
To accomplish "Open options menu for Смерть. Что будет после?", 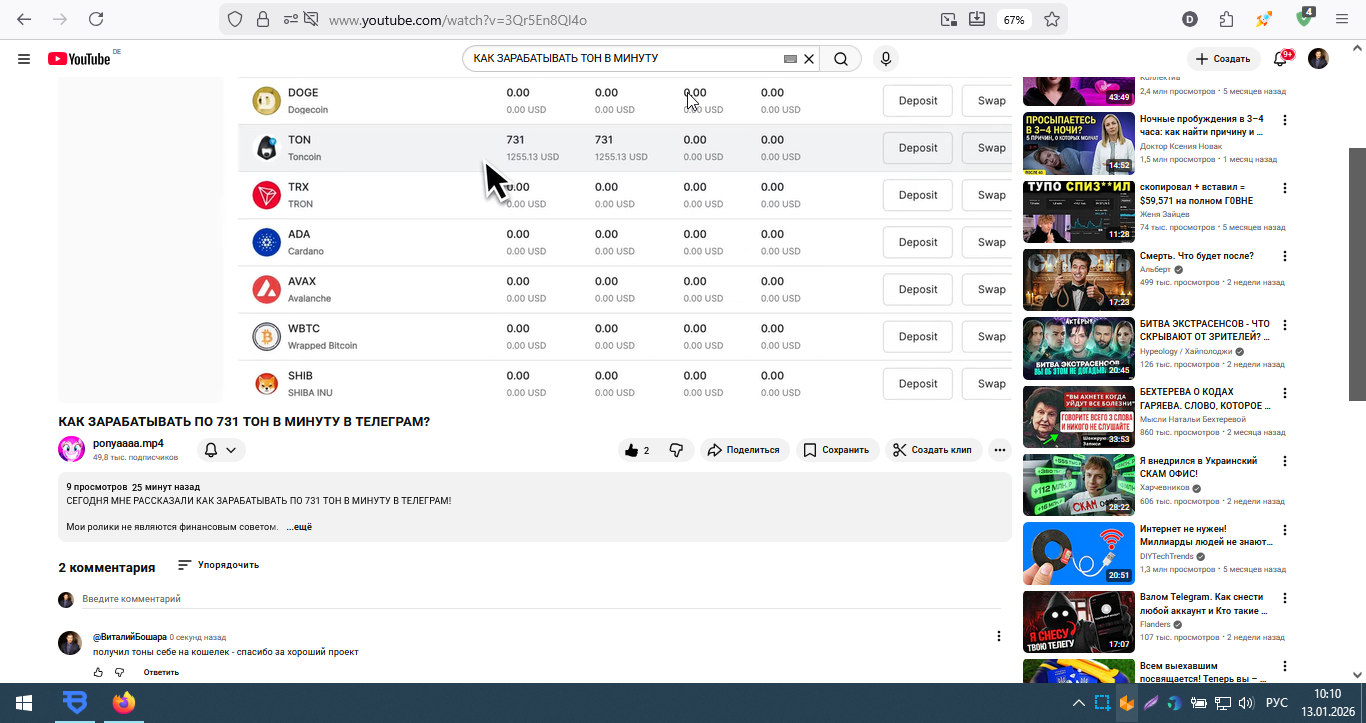I will coord(1285,257).
